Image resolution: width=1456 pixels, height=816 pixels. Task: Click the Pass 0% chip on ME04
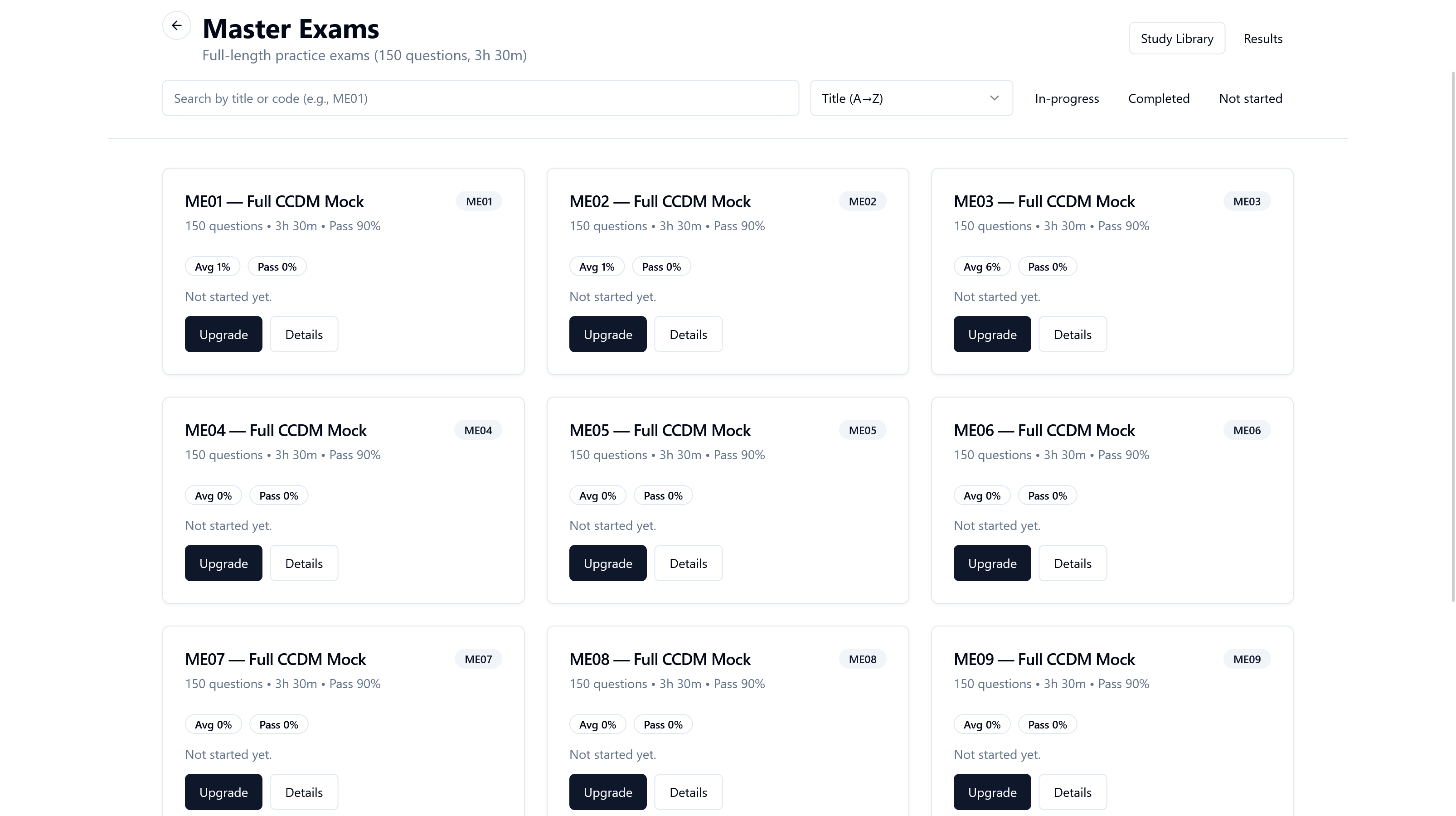coord(279,495)
